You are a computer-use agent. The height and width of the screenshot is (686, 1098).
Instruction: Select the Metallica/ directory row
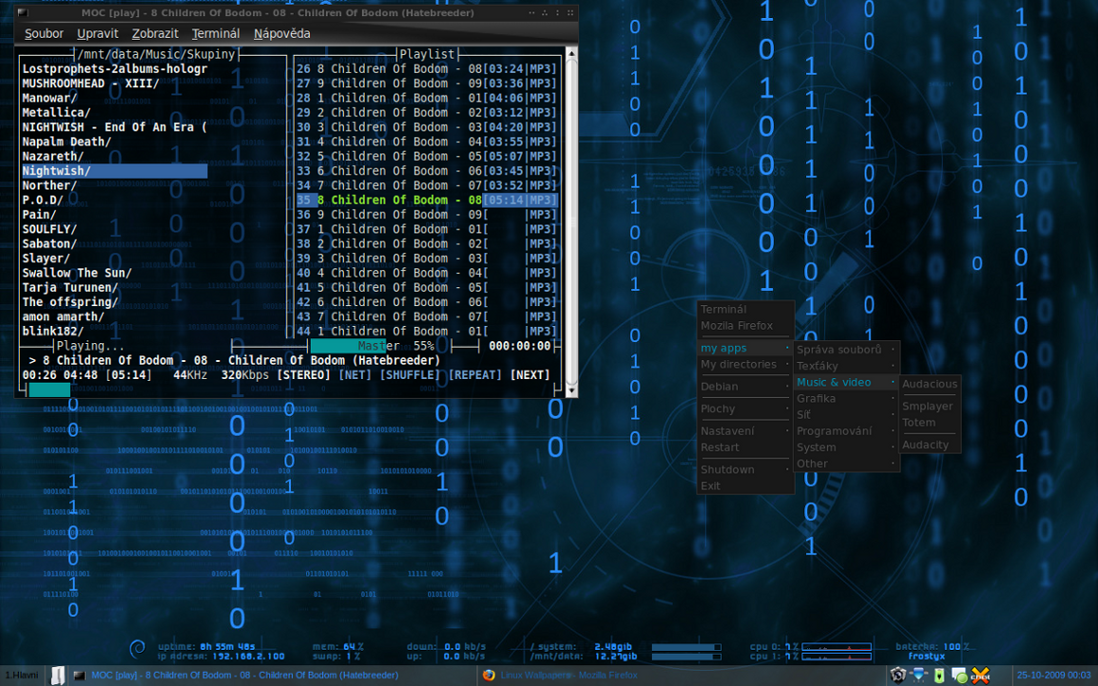coord(114,113)
